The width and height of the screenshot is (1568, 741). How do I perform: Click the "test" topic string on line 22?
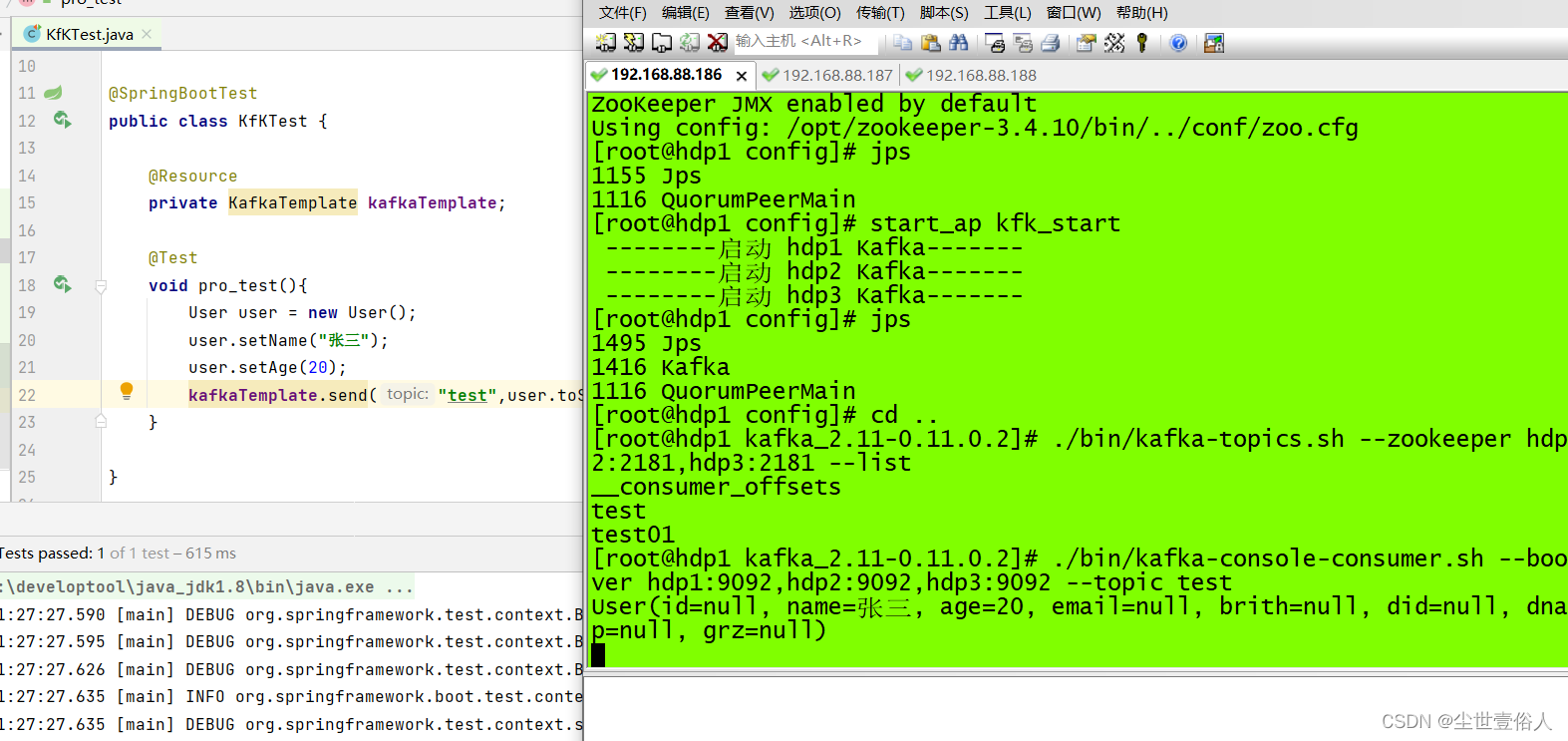click(467, 395)
